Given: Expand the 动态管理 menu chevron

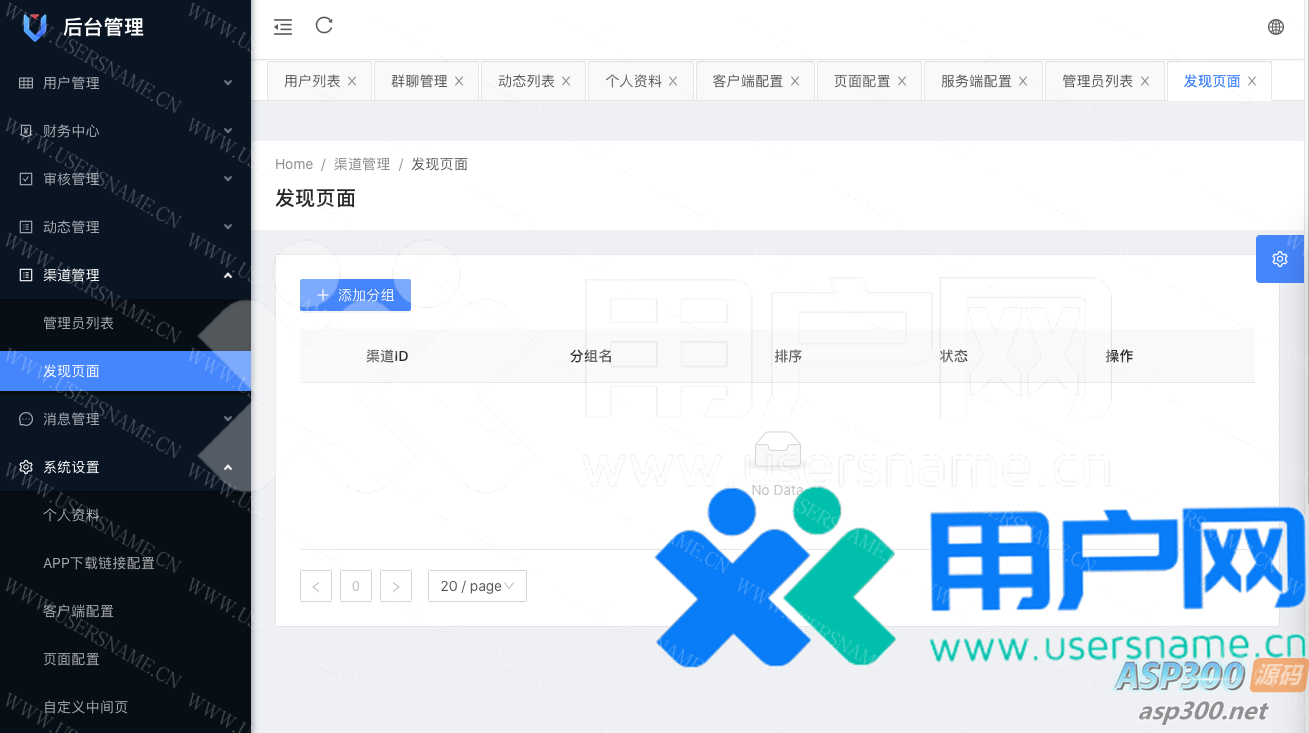Looking at the screenshot, I should pos(228,227).
